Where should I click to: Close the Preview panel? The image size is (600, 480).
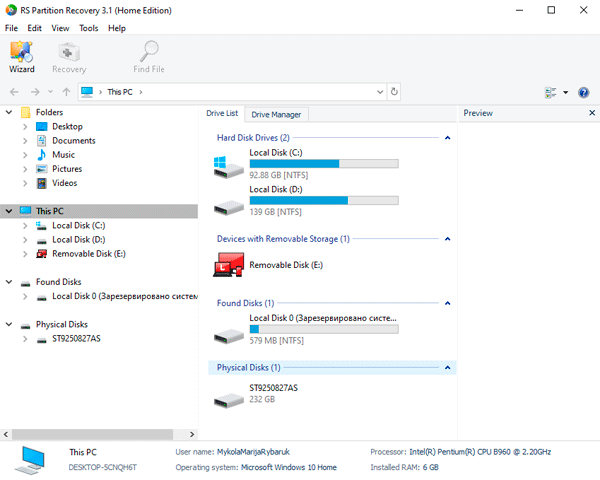(x=592, y=113)
